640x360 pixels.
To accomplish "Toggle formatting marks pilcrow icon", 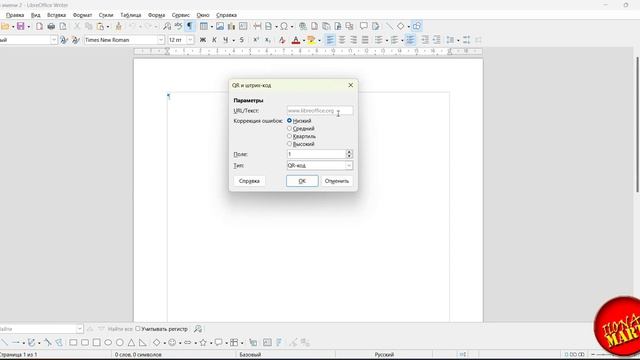I will click(x=189, y=27).
